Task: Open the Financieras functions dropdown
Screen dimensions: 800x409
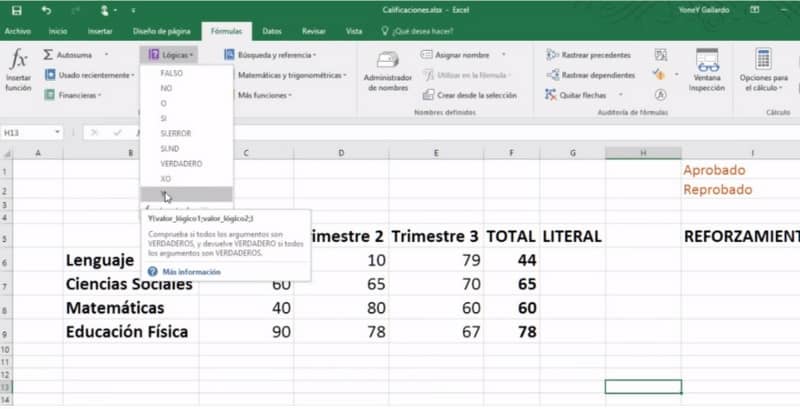Action: coord(73,95)
